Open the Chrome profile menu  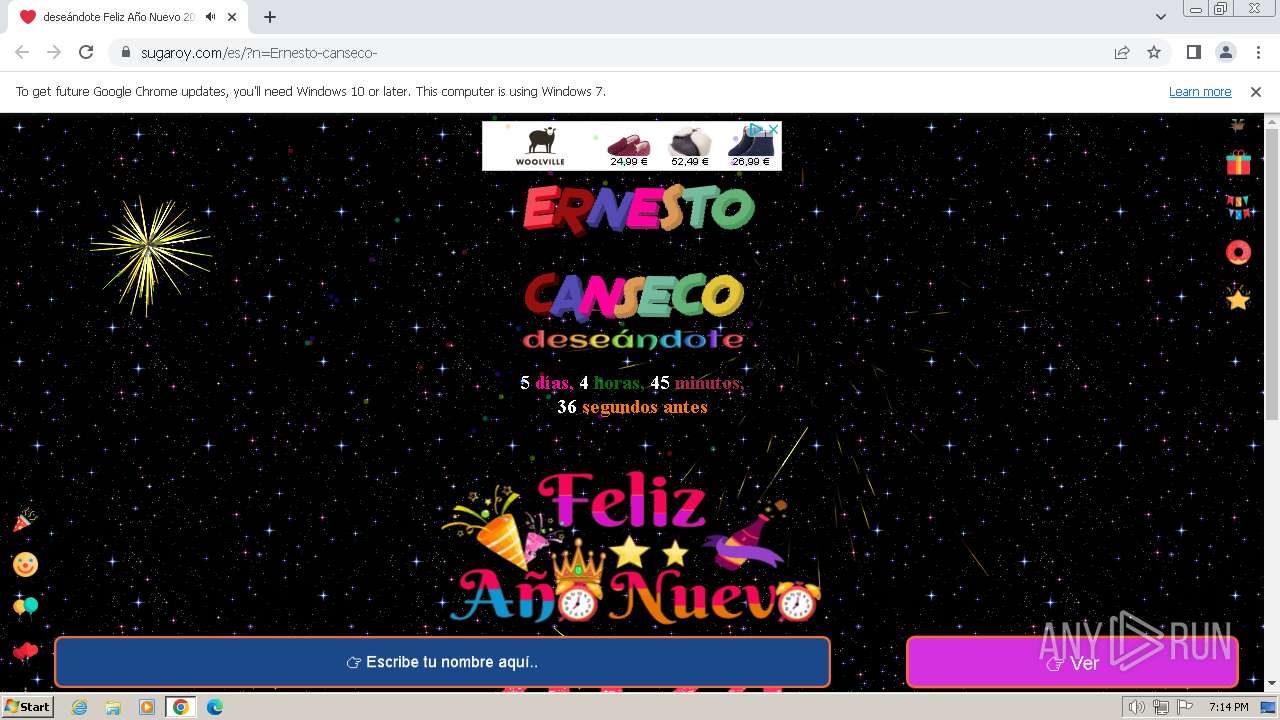click(1226, 52)
